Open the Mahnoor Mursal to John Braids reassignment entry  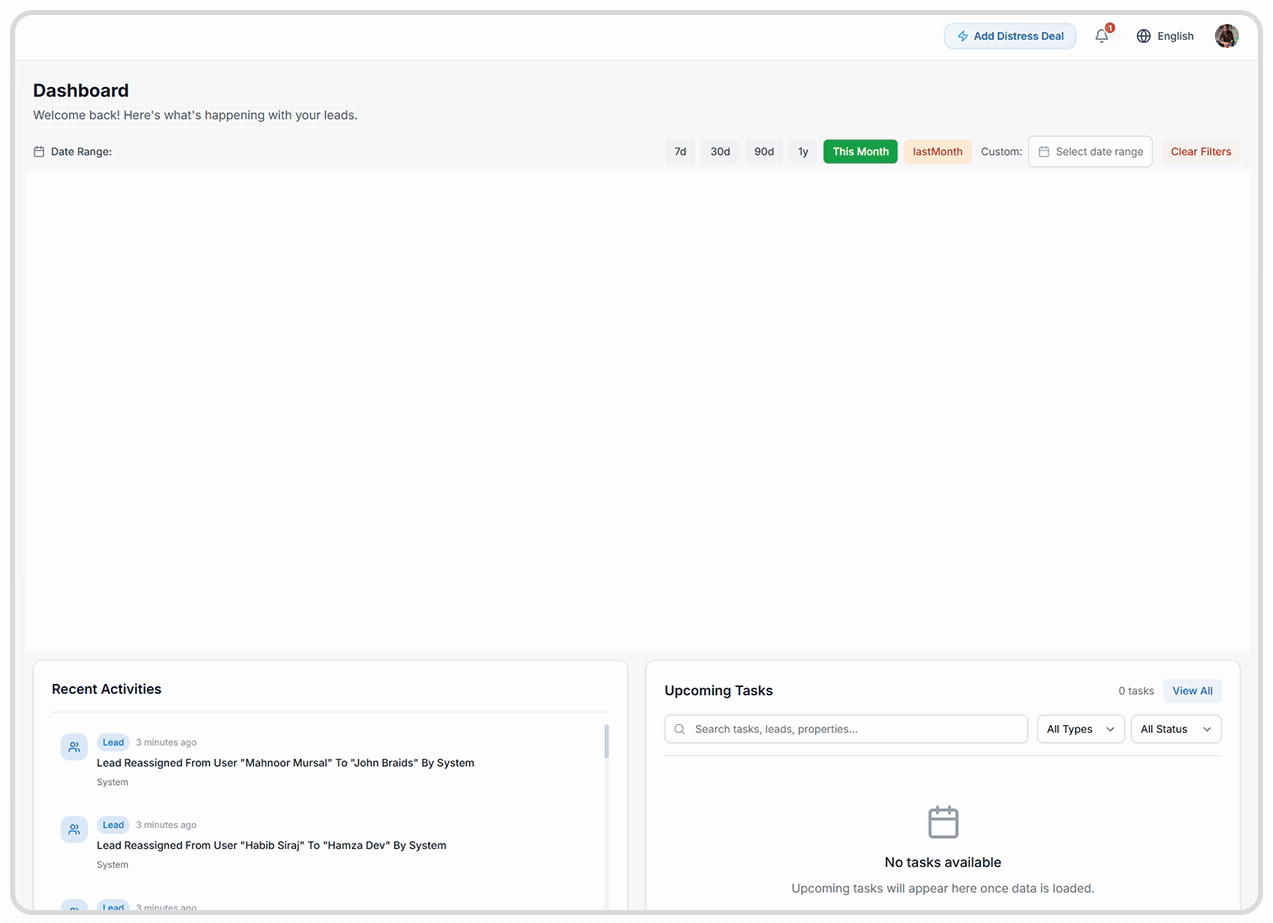tap(285, 763)
